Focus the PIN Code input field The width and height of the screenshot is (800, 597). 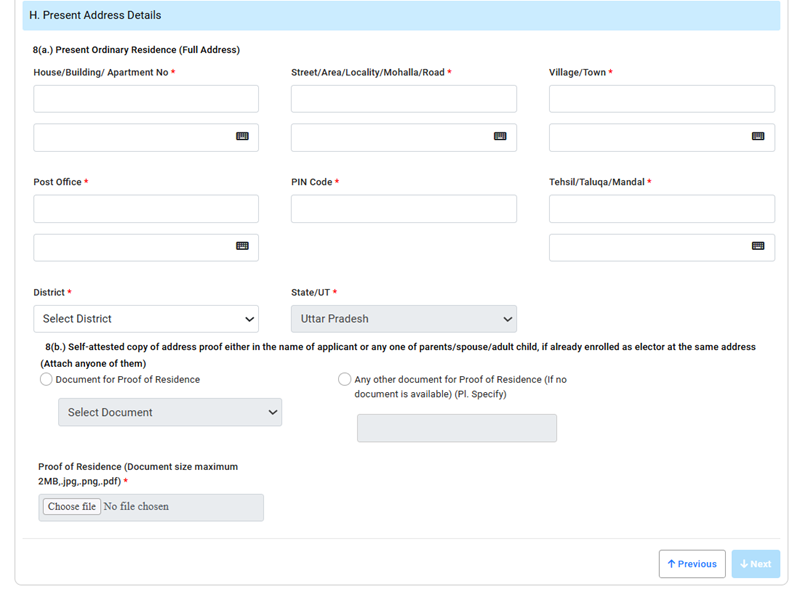pos(404,209)
